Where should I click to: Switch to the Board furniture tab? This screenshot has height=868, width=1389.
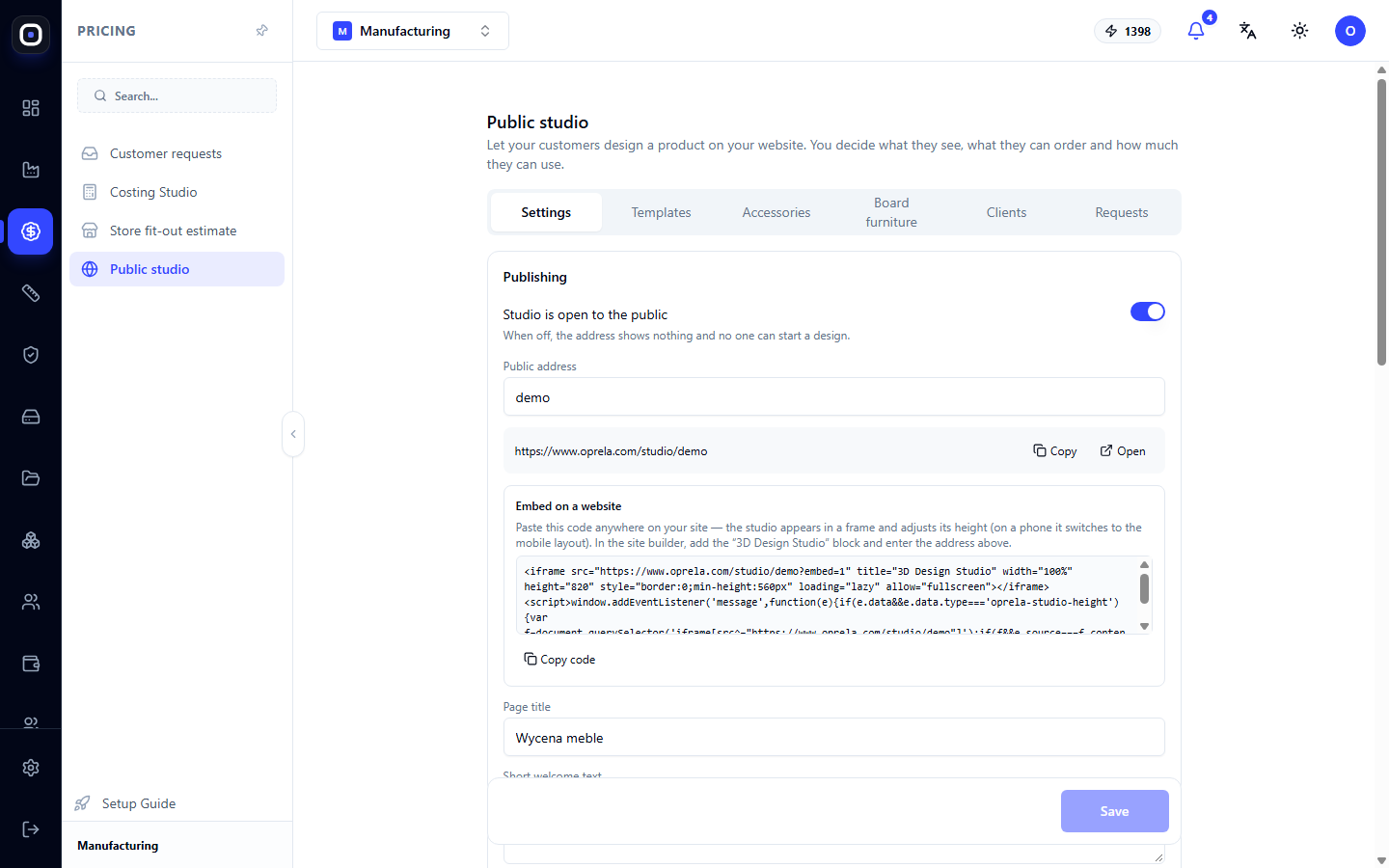pos(891,212)
